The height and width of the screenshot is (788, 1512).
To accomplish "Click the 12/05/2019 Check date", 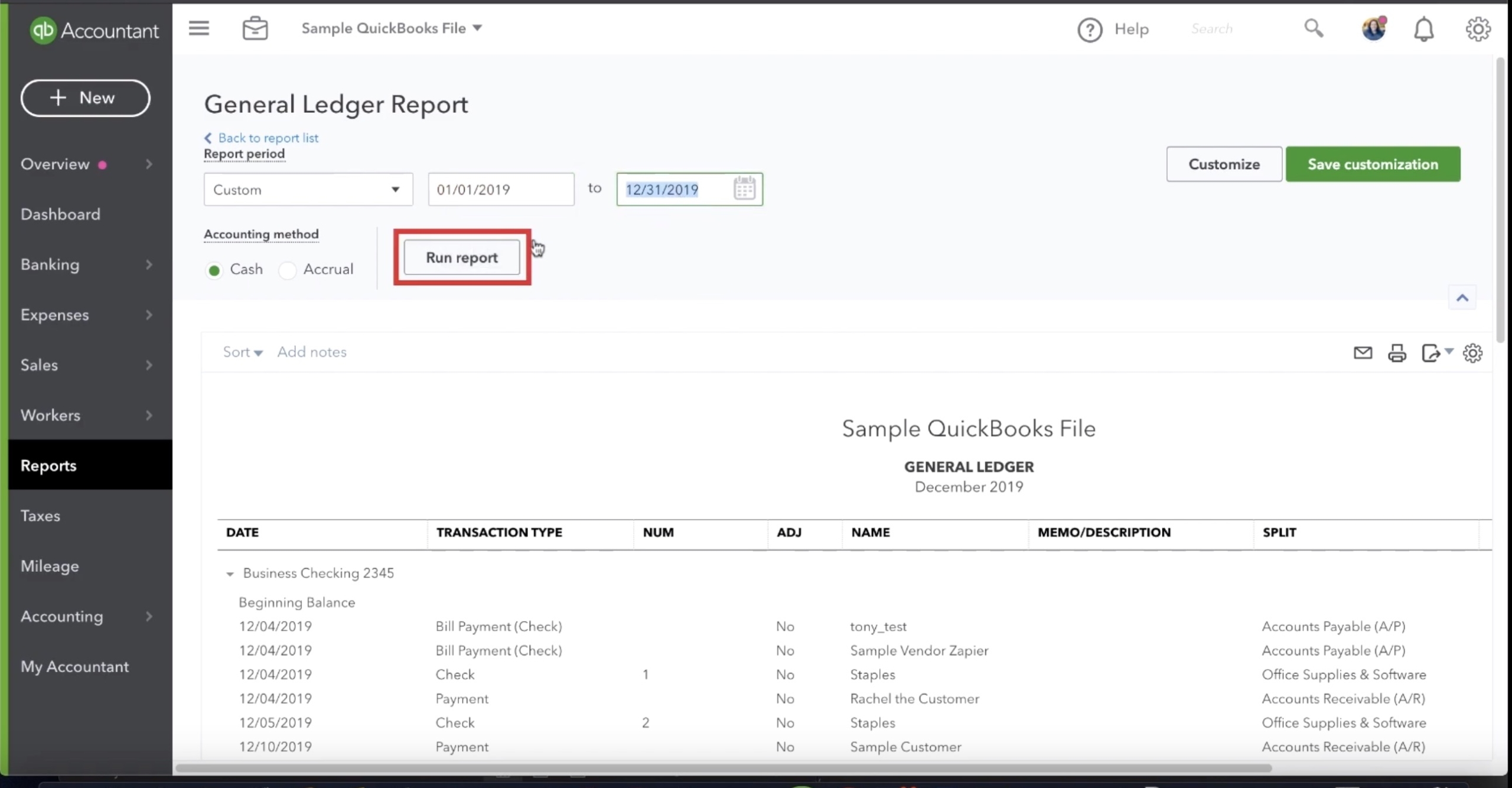I will tap(275, 722).
